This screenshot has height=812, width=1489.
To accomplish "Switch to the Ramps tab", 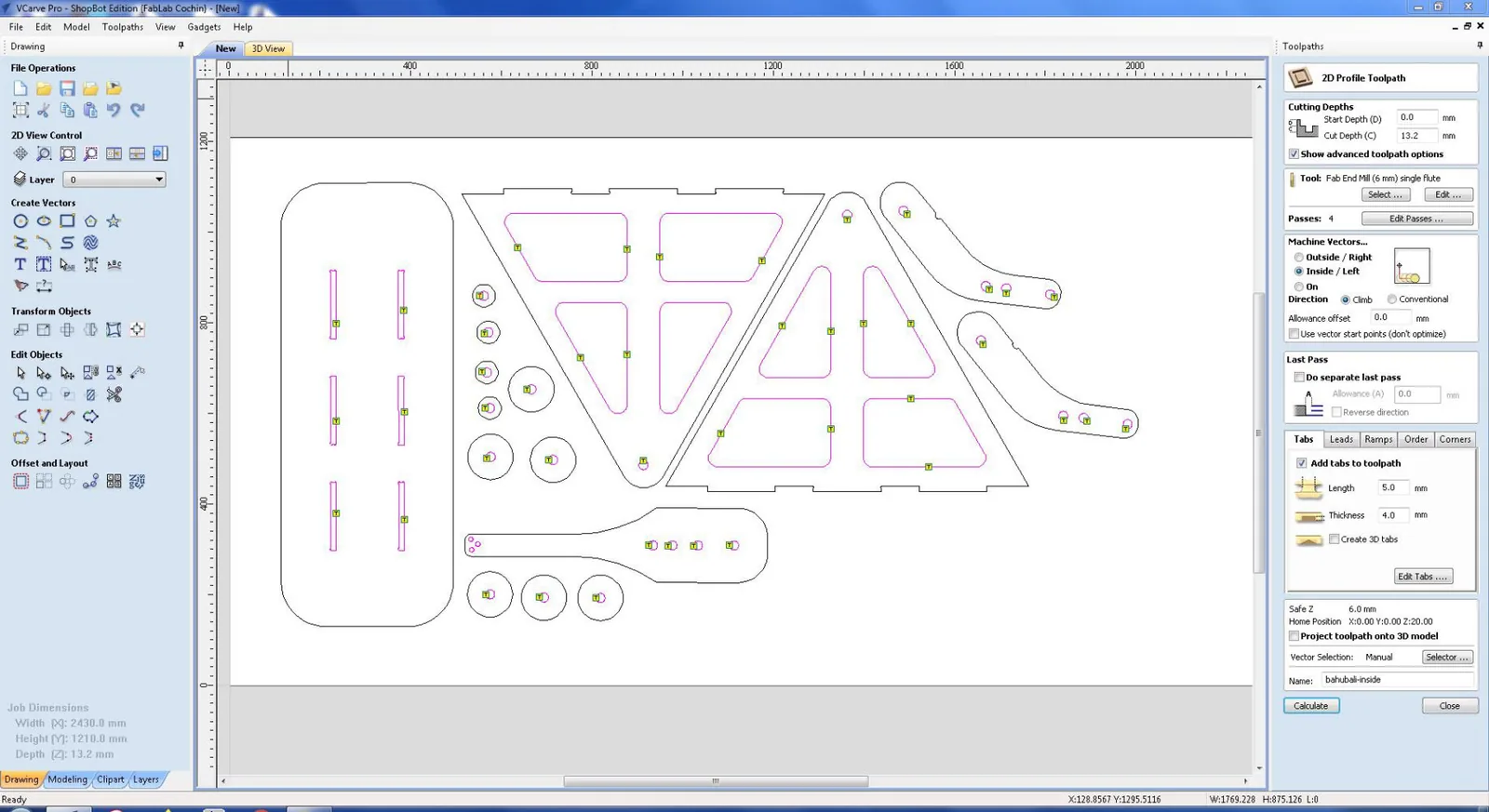I will tap(1378, 439).
